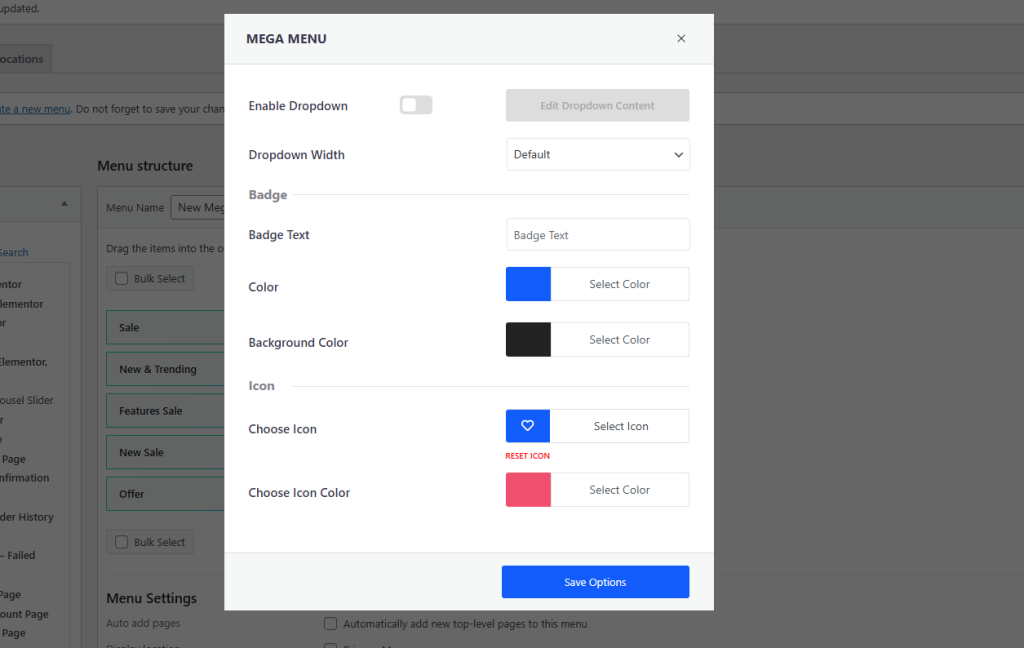
Task: Click the Select Icon button
Action: [620, 426]
